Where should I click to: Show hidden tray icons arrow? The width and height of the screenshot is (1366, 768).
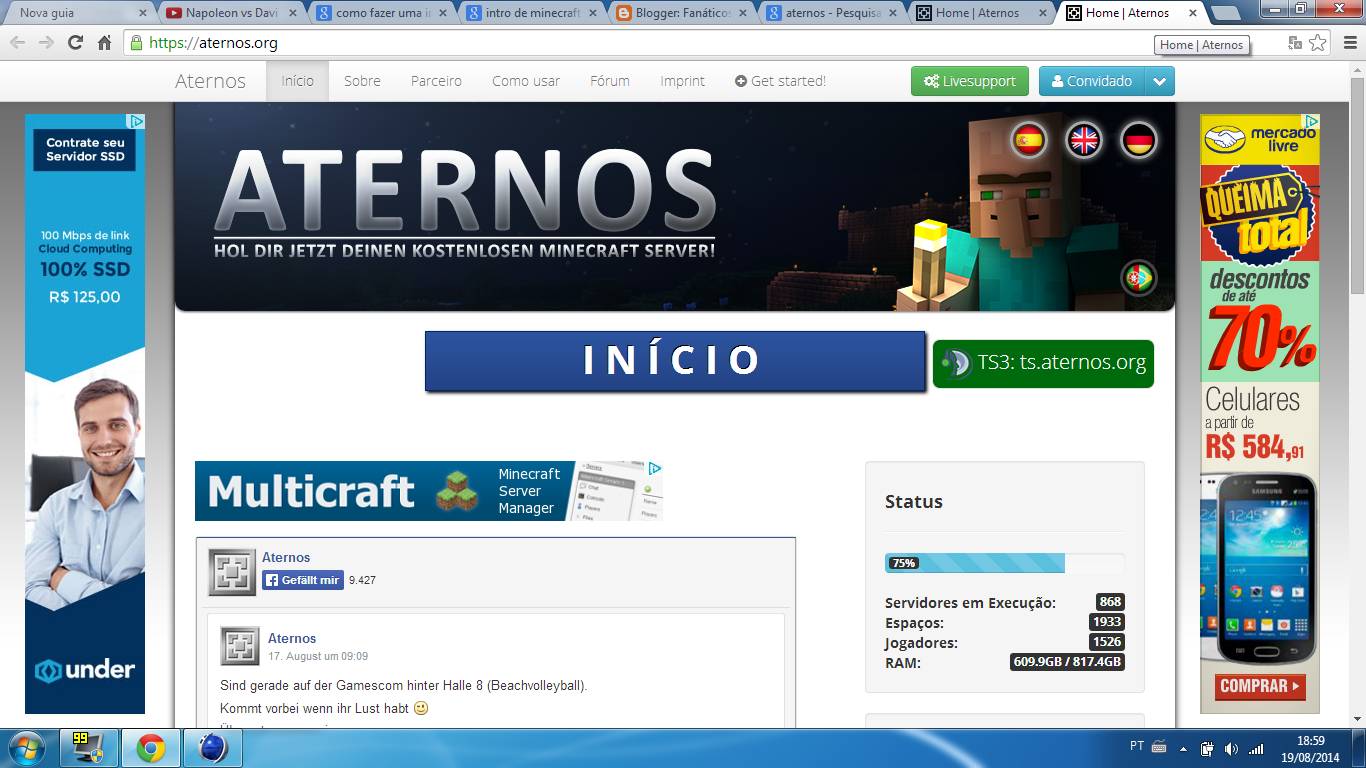tap(1184, 748)
